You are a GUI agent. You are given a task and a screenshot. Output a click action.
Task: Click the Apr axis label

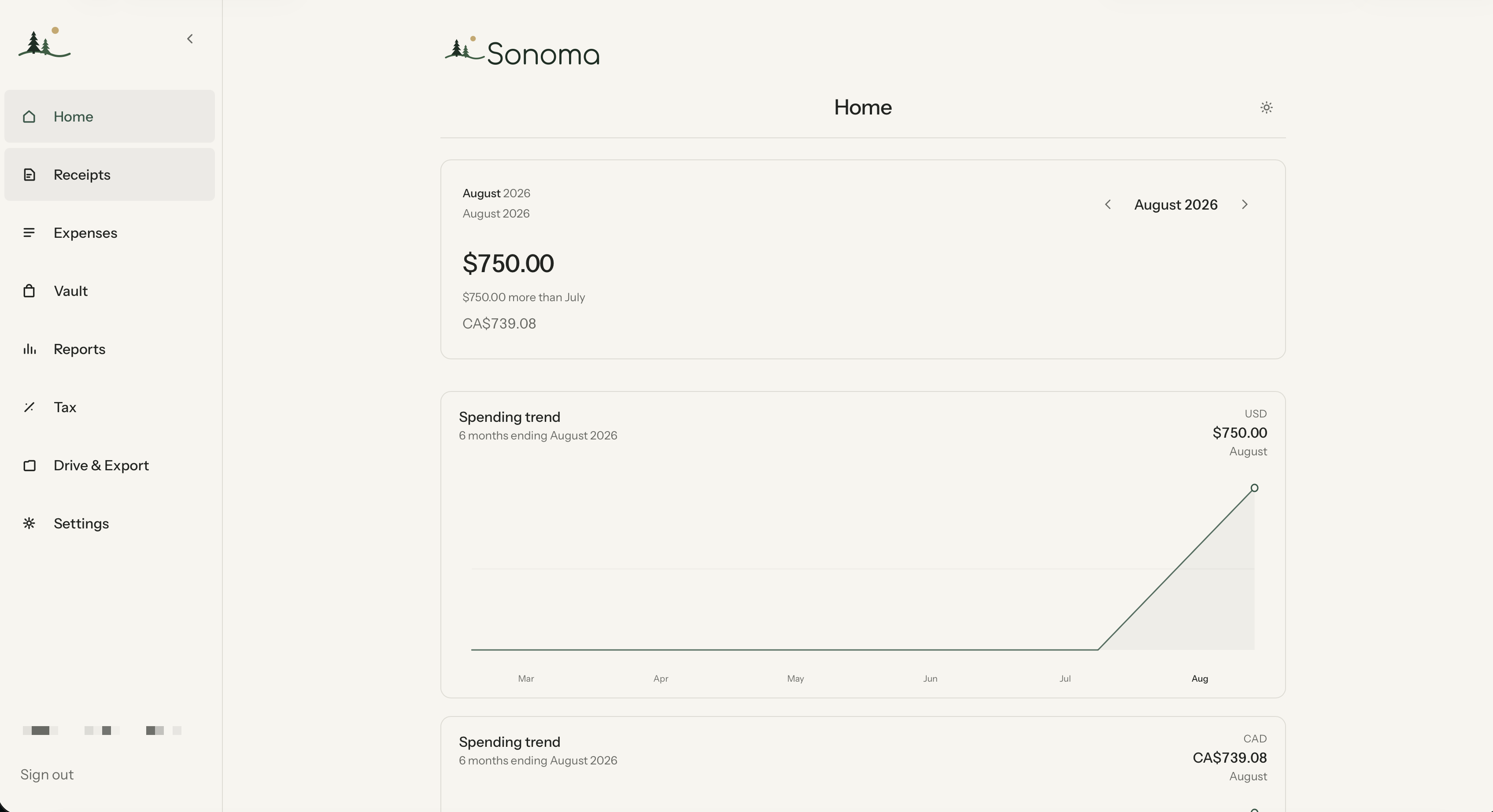[661, 679]
